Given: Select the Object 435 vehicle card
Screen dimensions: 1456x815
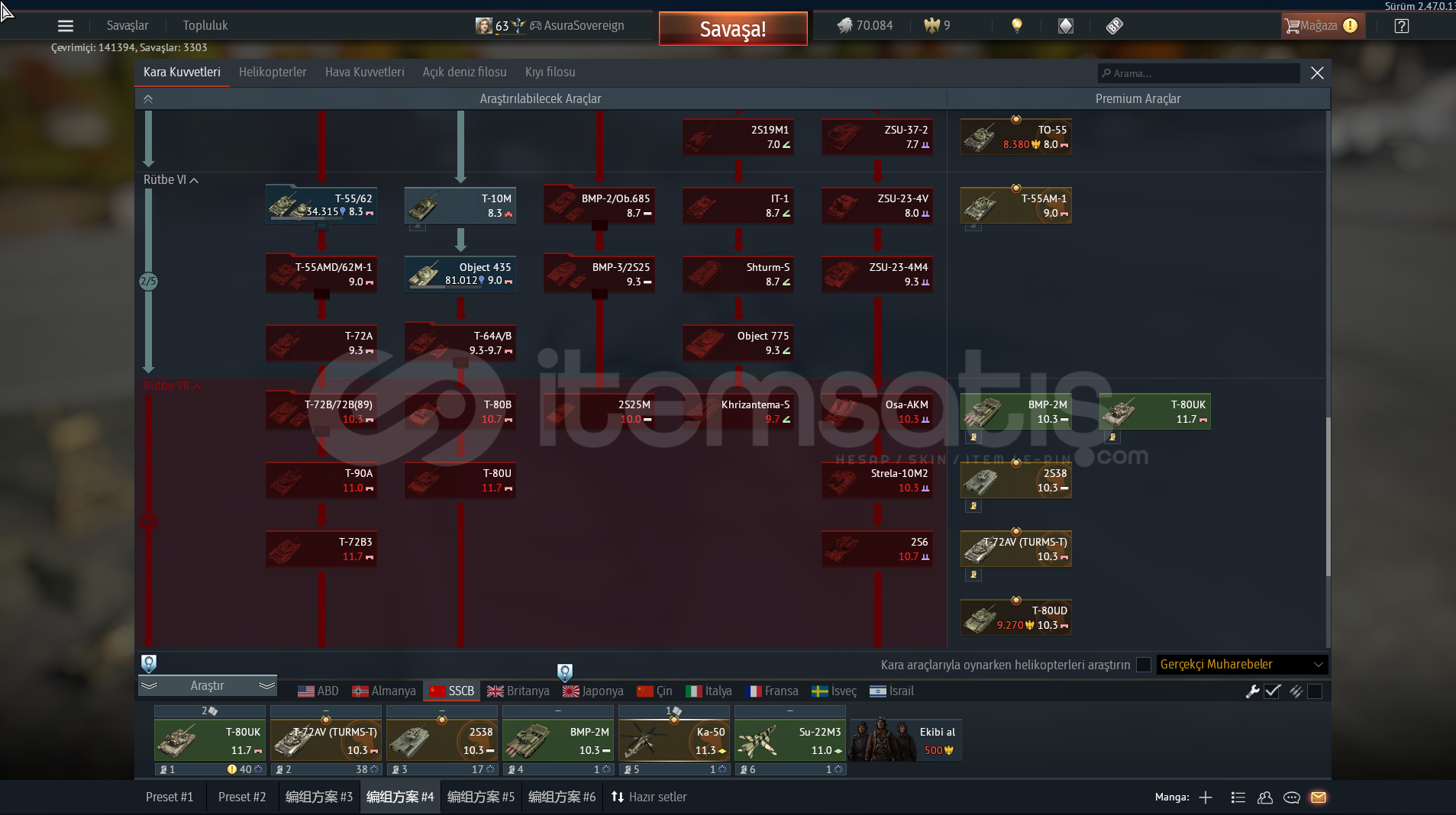Looking at the screenshot, I should [460, 274].
